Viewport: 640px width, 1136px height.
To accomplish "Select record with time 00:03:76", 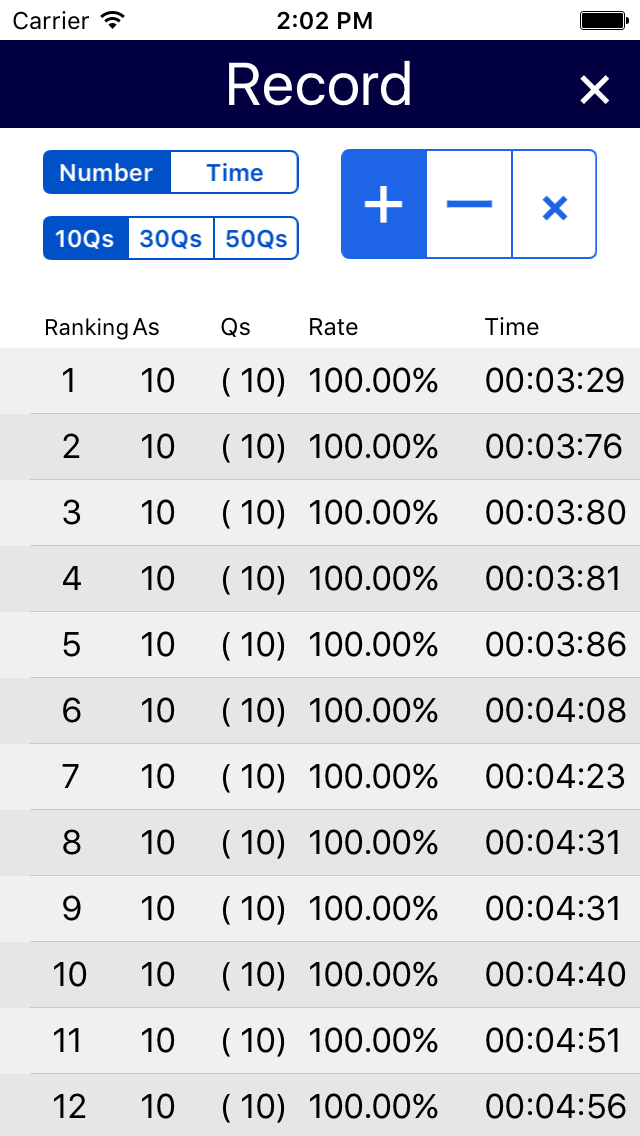I will point(320,447).
